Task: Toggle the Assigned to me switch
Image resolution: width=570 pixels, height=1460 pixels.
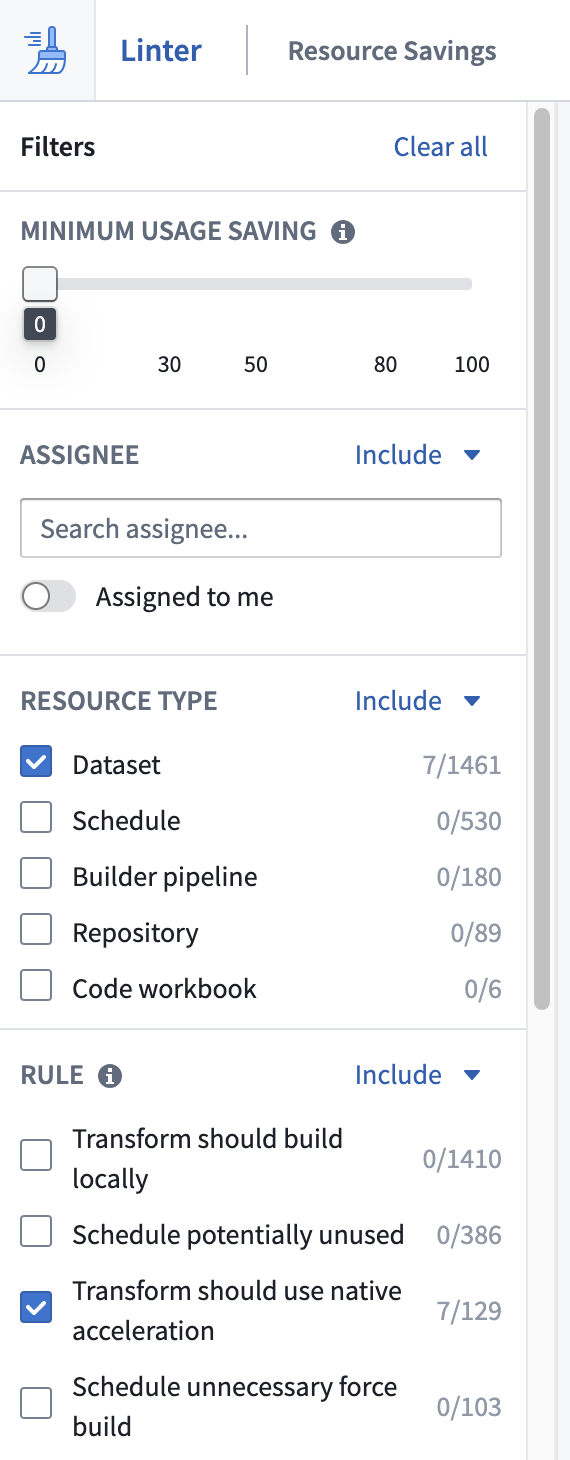Action: tap(48, 597)
